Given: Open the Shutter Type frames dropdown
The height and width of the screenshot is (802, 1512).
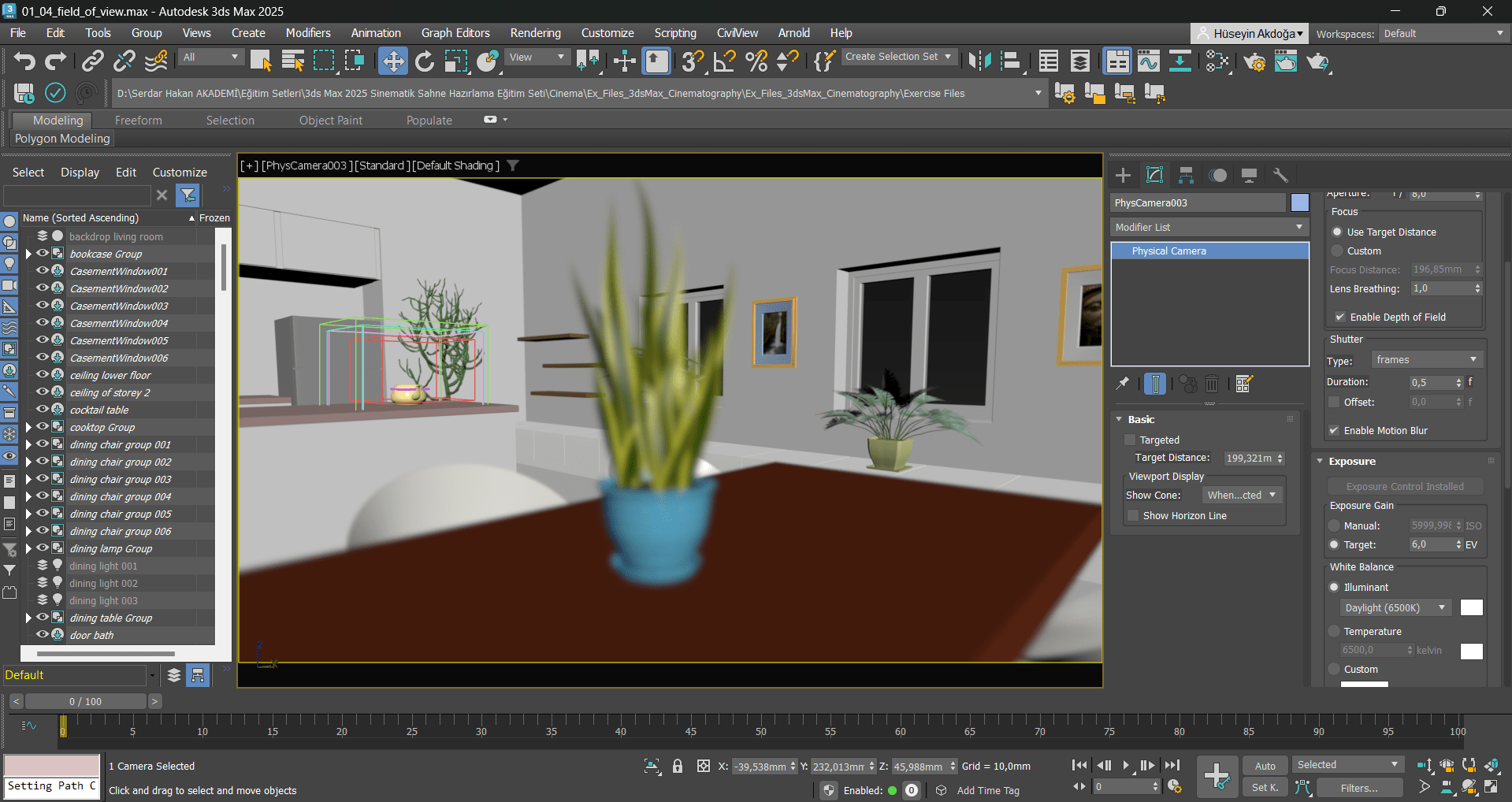Looking at the screenshot, I should coord(1426,360).
